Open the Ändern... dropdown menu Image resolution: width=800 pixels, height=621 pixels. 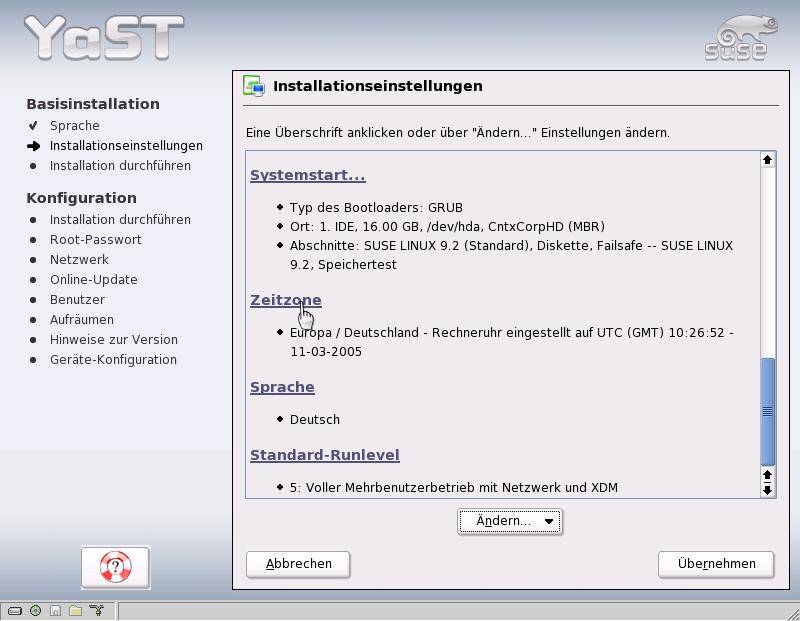coord(510,521)
